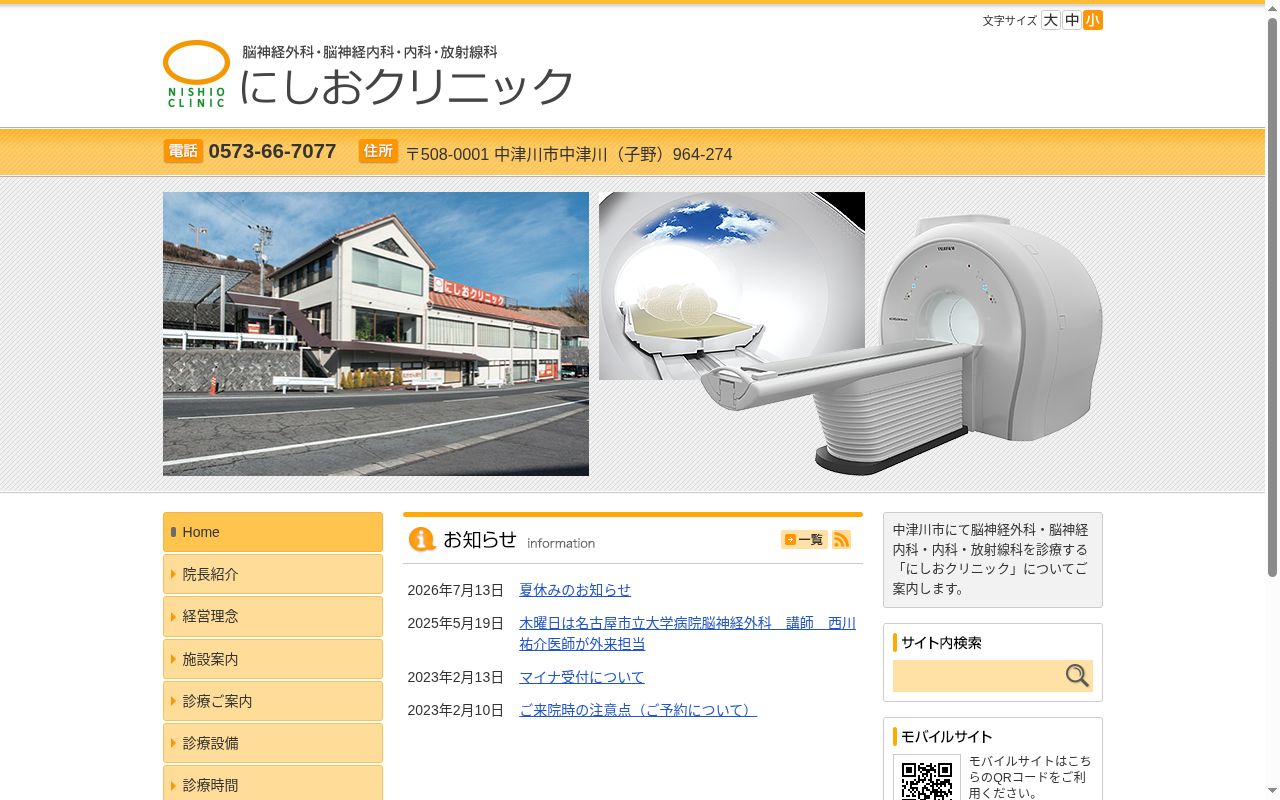
Task: Click the にしおクリニック site title
Action: tap(406, 86)
